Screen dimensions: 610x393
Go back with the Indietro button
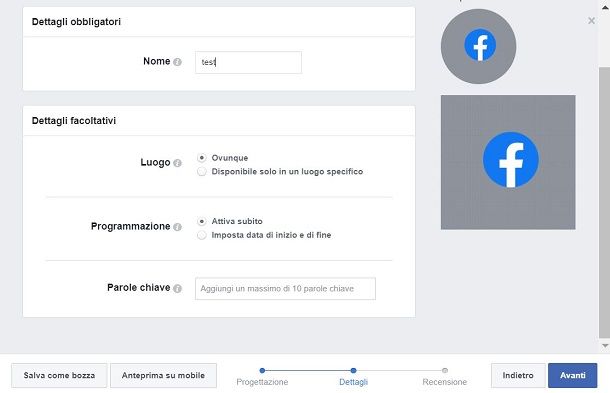(x=518, y=375)
